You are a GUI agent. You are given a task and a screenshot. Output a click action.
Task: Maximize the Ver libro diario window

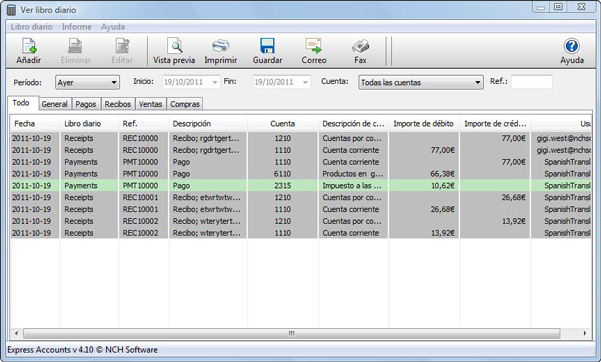[558, 7]
